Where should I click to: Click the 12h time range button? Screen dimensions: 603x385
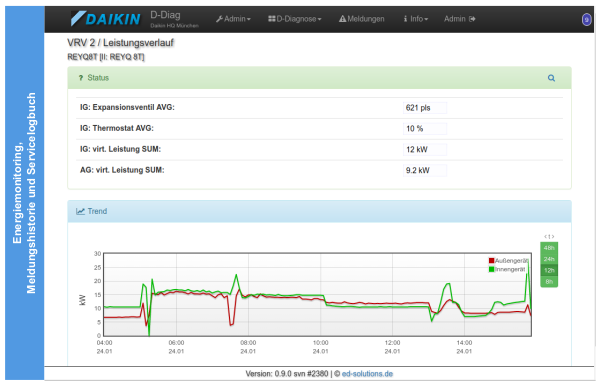click(x=549, y=270)
